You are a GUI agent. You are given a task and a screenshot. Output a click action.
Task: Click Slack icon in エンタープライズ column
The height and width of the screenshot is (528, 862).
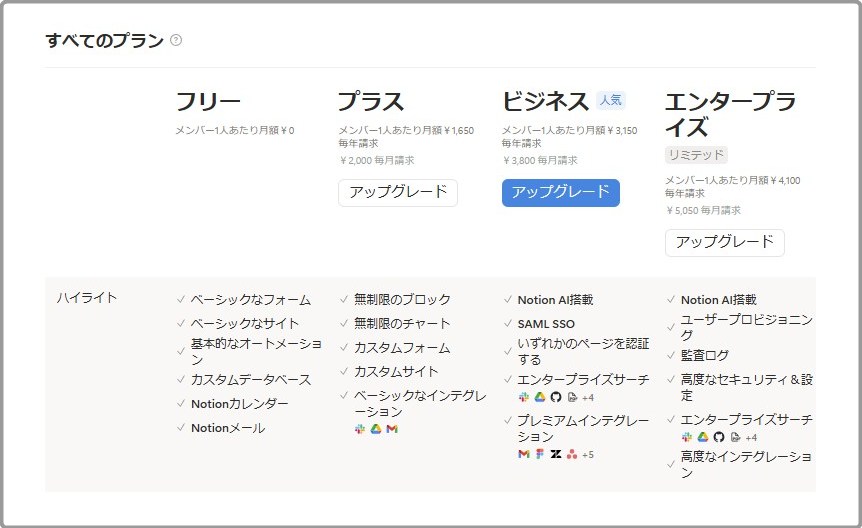click(x=687, y=437)
